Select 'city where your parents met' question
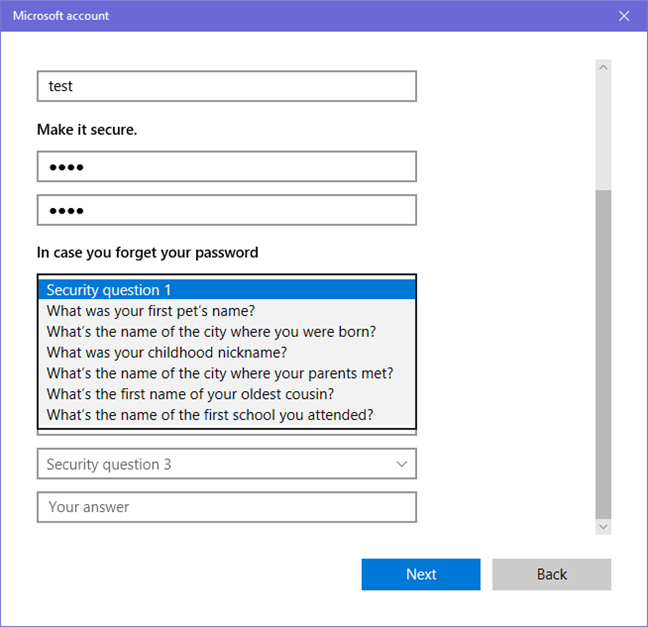This screenshot has height=627, width=648. 227,373
